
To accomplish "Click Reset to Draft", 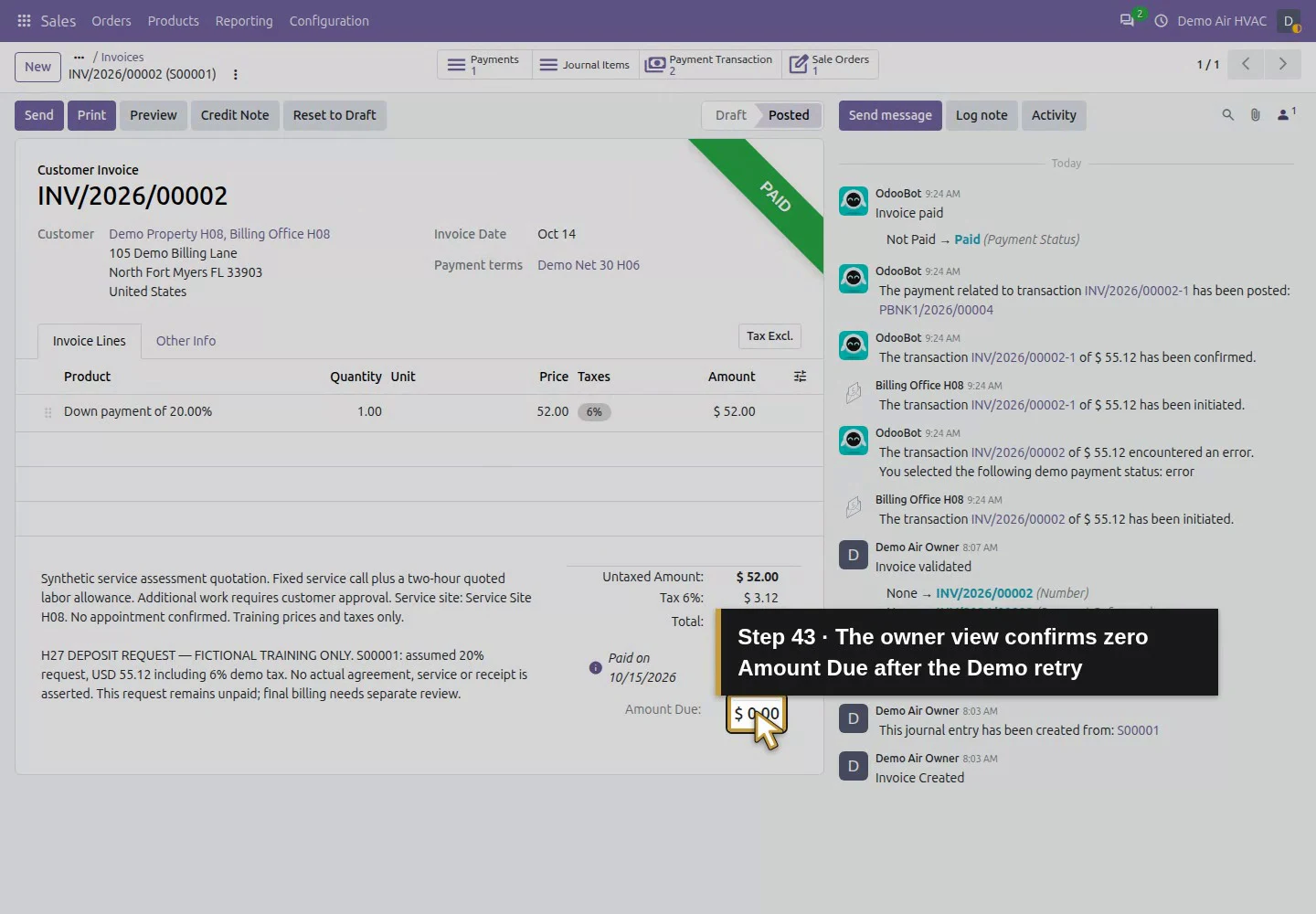I will pyautogui.click(x=334, y=115).
